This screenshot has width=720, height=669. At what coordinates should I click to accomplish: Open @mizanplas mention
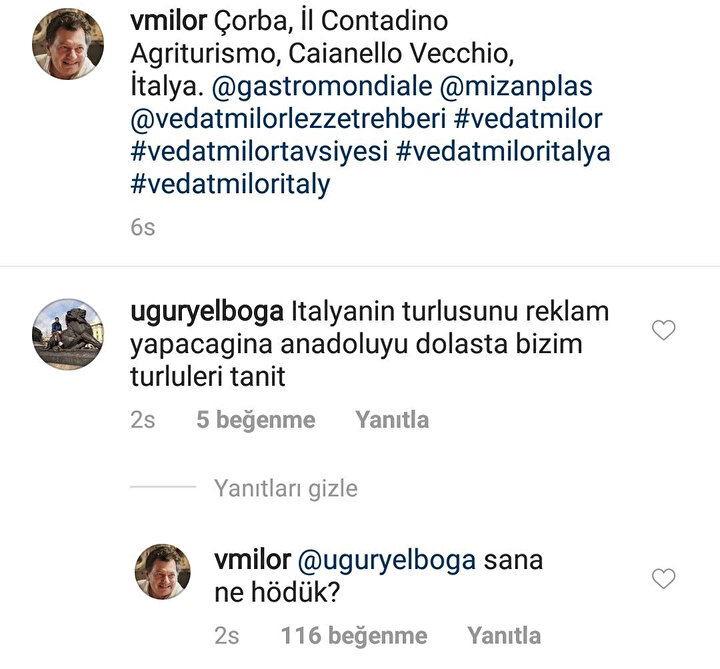(516, 86)
